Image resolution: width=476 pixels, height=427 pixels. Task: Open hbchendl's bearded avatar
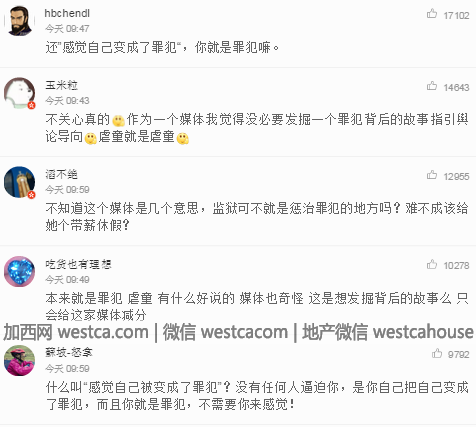coord(19,21)
